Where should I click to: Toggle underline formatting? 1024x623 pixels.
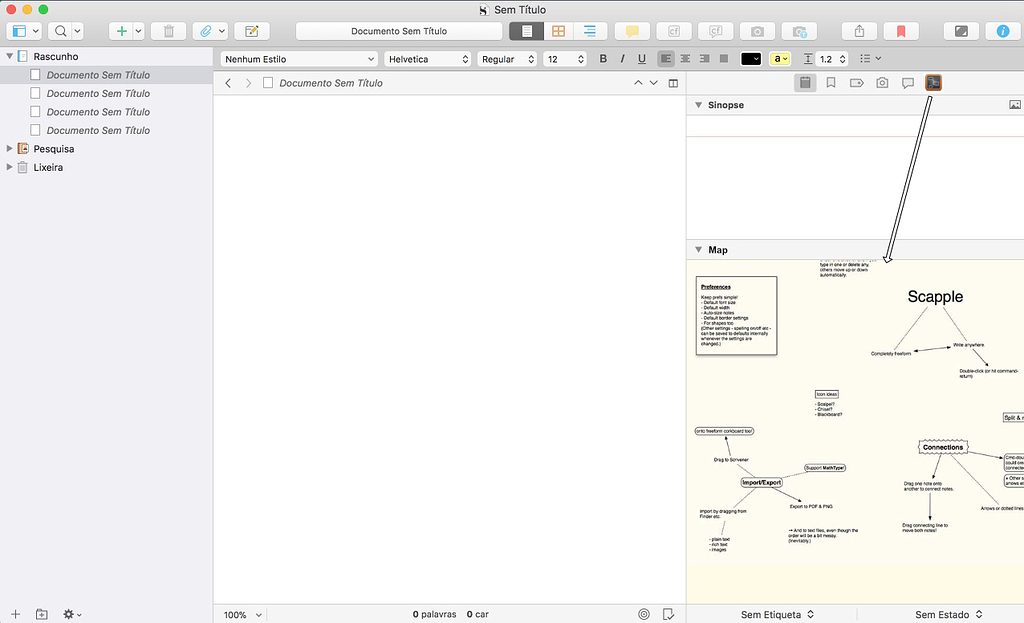(x=640, y=58)
